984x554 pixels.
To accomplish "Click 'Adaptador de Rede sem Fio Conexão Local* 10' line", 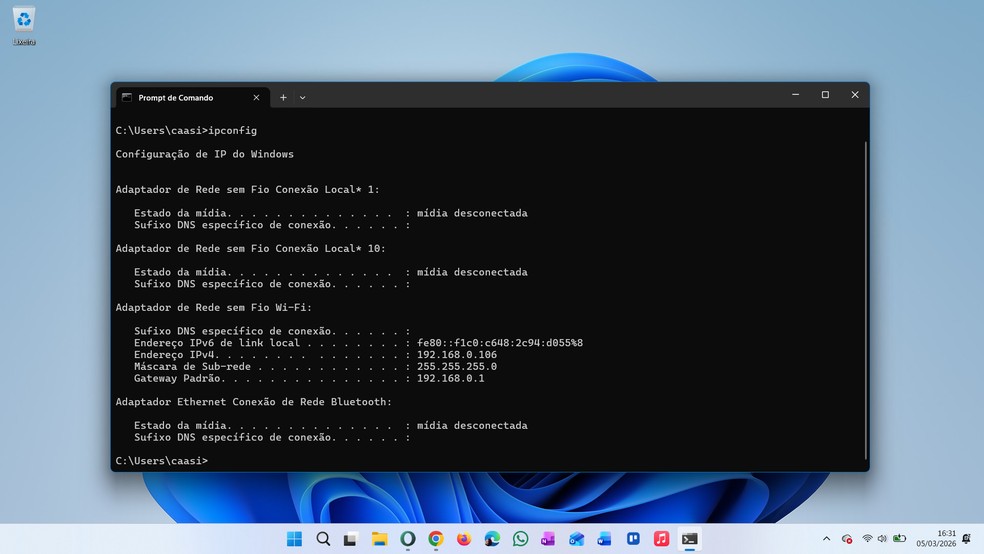I will [x=250, y=248].
